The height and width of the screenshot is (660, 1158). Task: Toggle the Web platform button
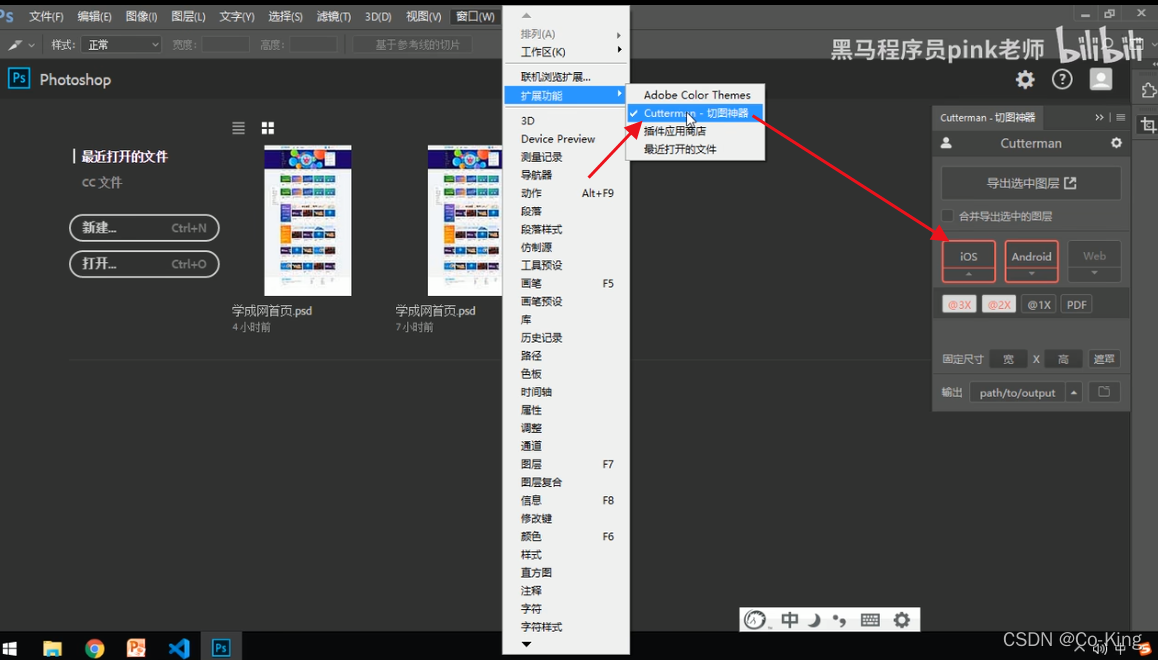[1094, 256]
